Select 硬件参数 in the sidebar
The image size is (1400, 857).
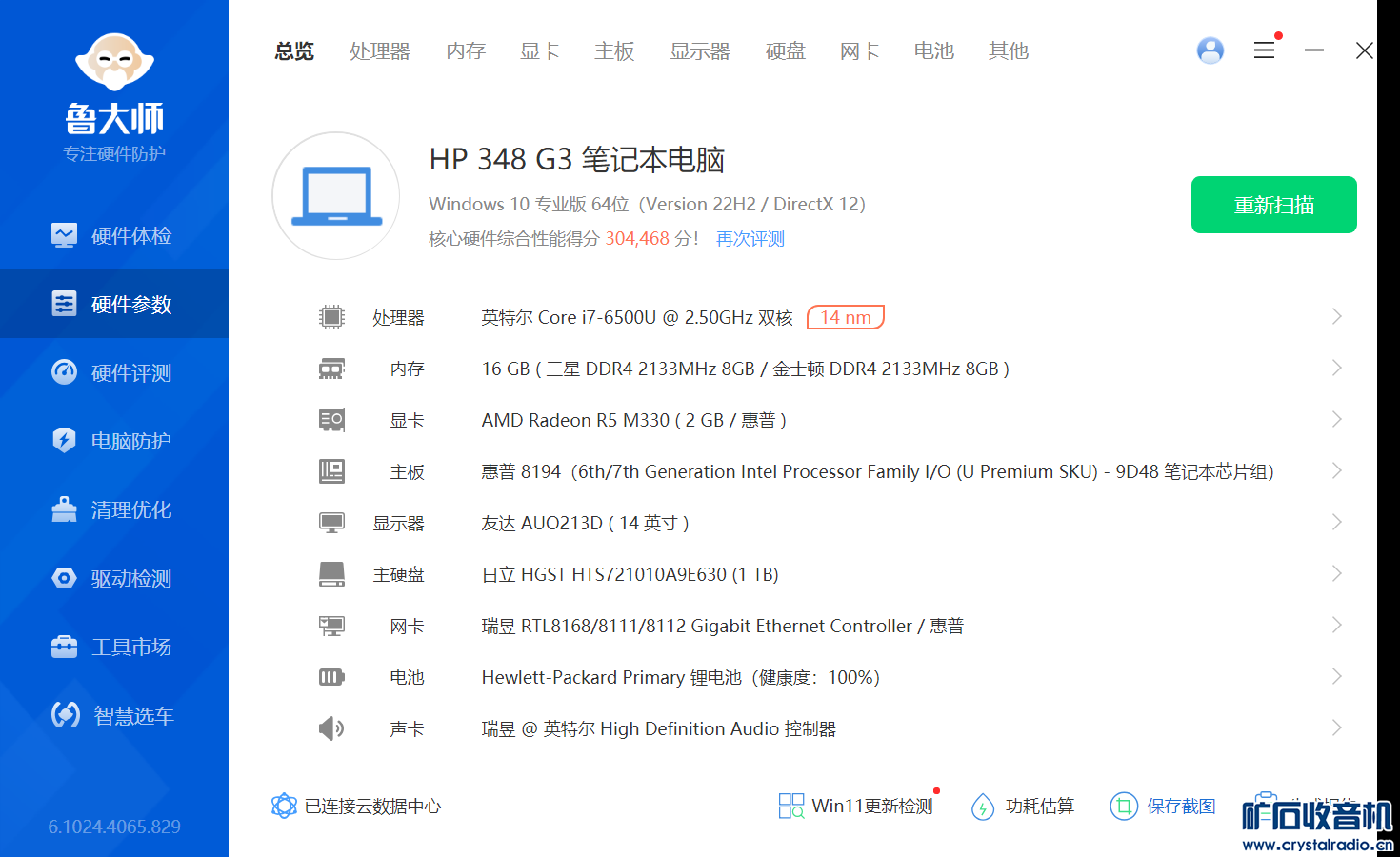[x=114, y=304]
